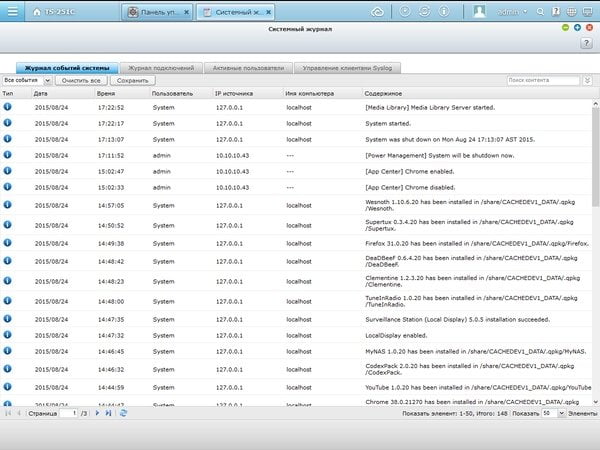Screen dimensions: 600x450
Task: Go to last log page
Action: [108, 413]
